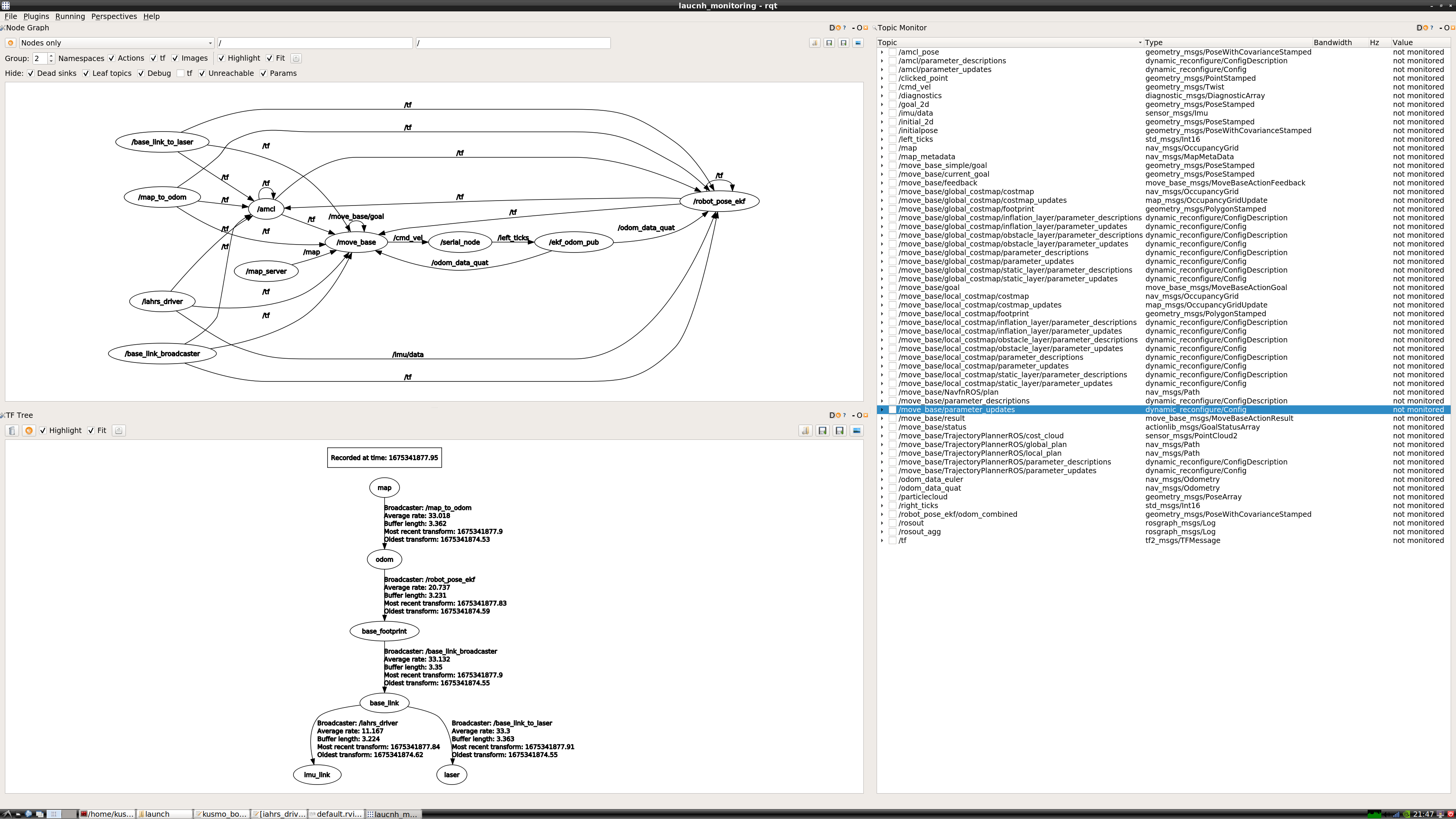Increase the Group depth spinner value
The width and height of the screenshot is (1456, 819).
[51, 55]
